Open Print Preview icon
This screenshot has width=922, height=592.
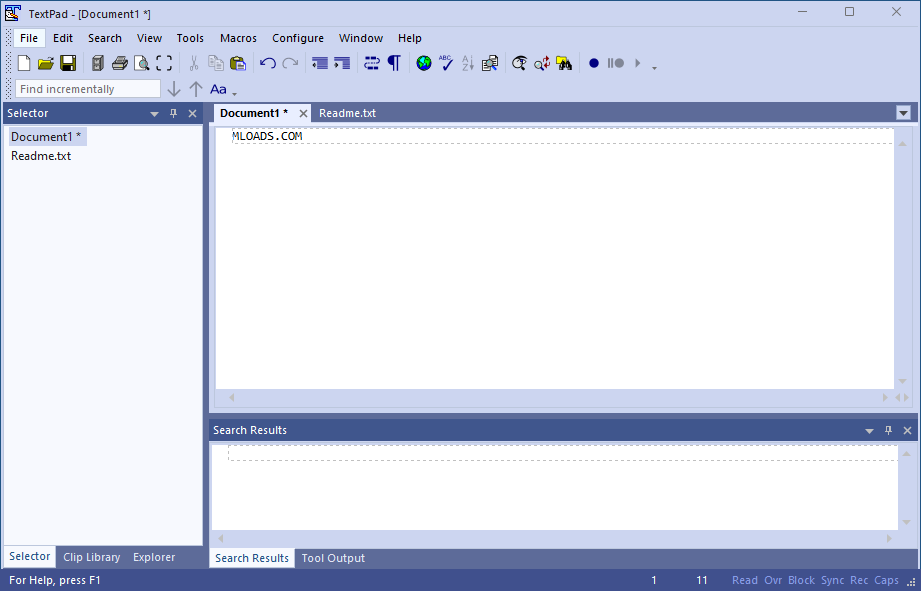142,63
